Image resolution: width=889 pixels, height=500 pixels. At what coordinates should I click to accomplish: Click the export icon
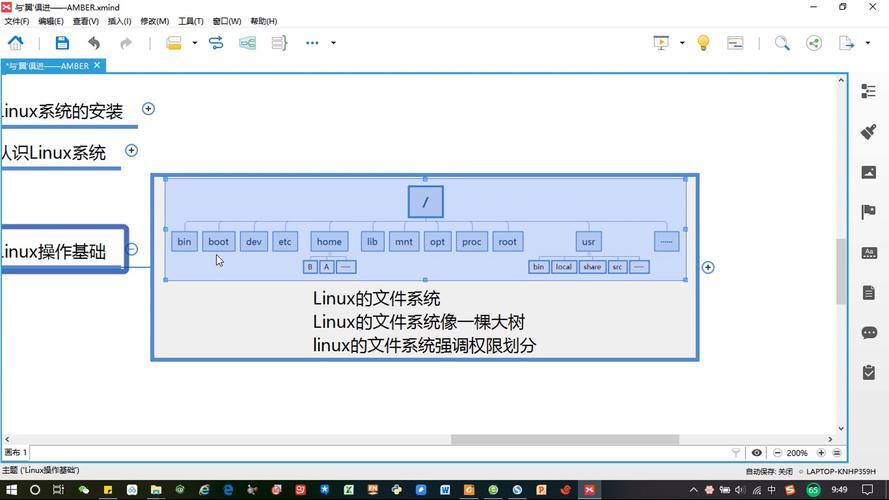846,43
